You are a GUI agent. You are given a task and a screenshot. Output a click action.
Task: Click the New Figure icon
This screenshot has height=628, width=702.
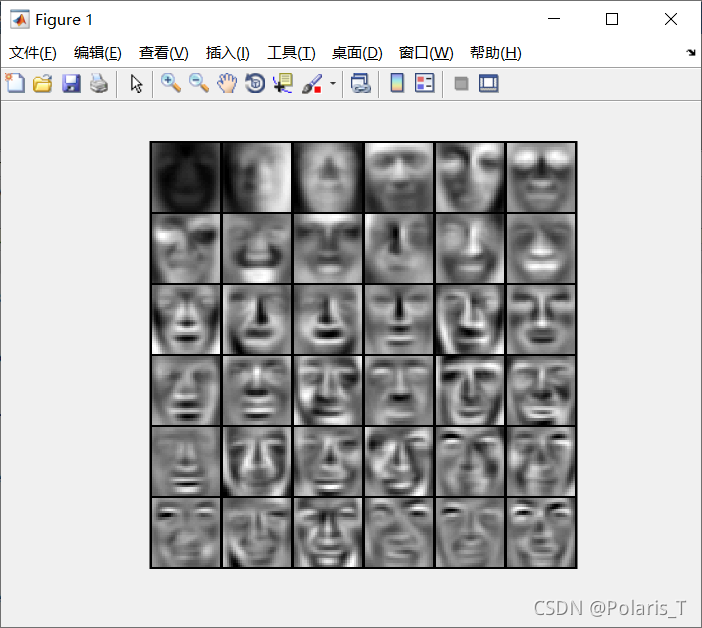point(15,83)
